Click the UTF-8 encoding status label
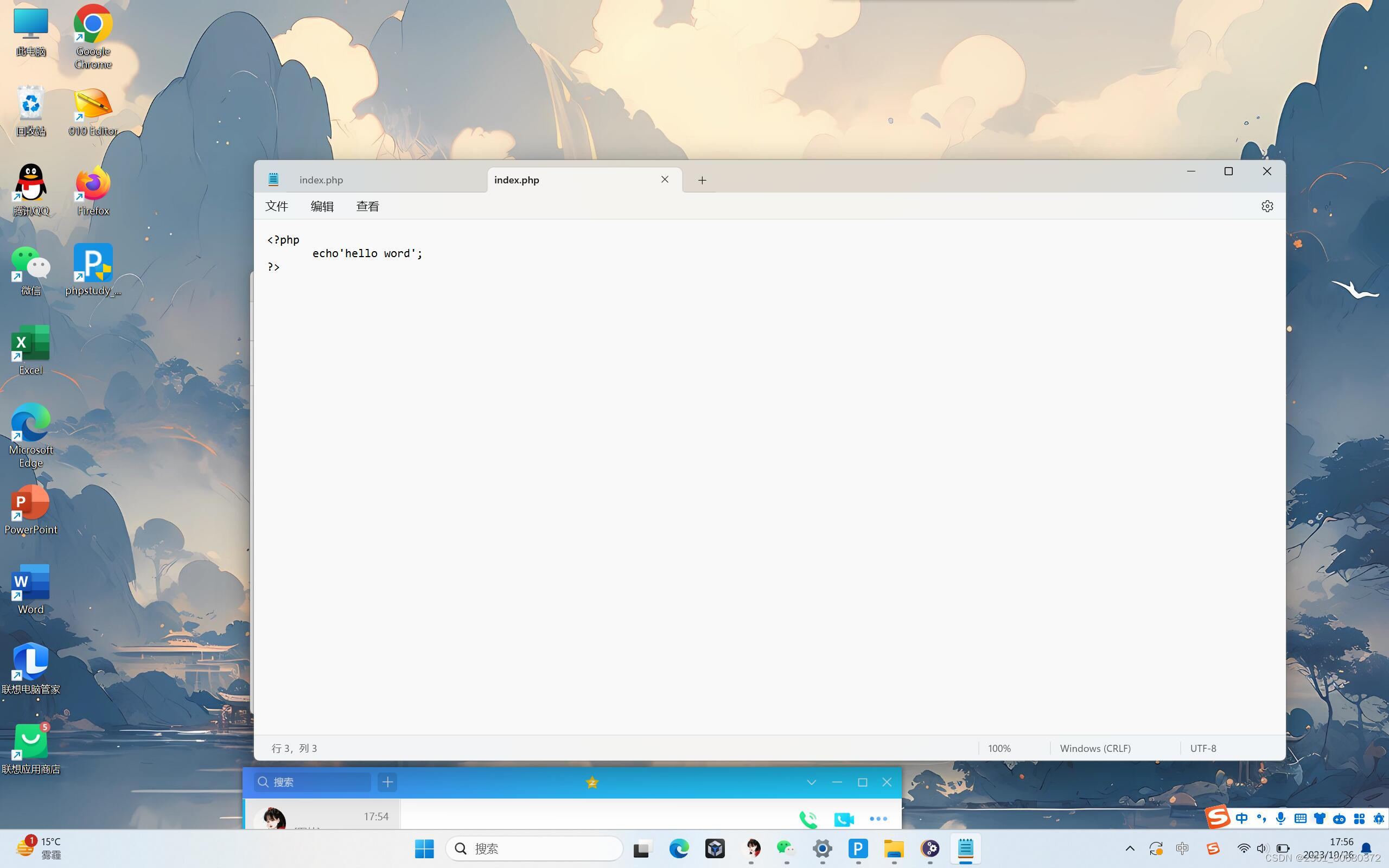 pyautogui.click(x=1202, y=748)
